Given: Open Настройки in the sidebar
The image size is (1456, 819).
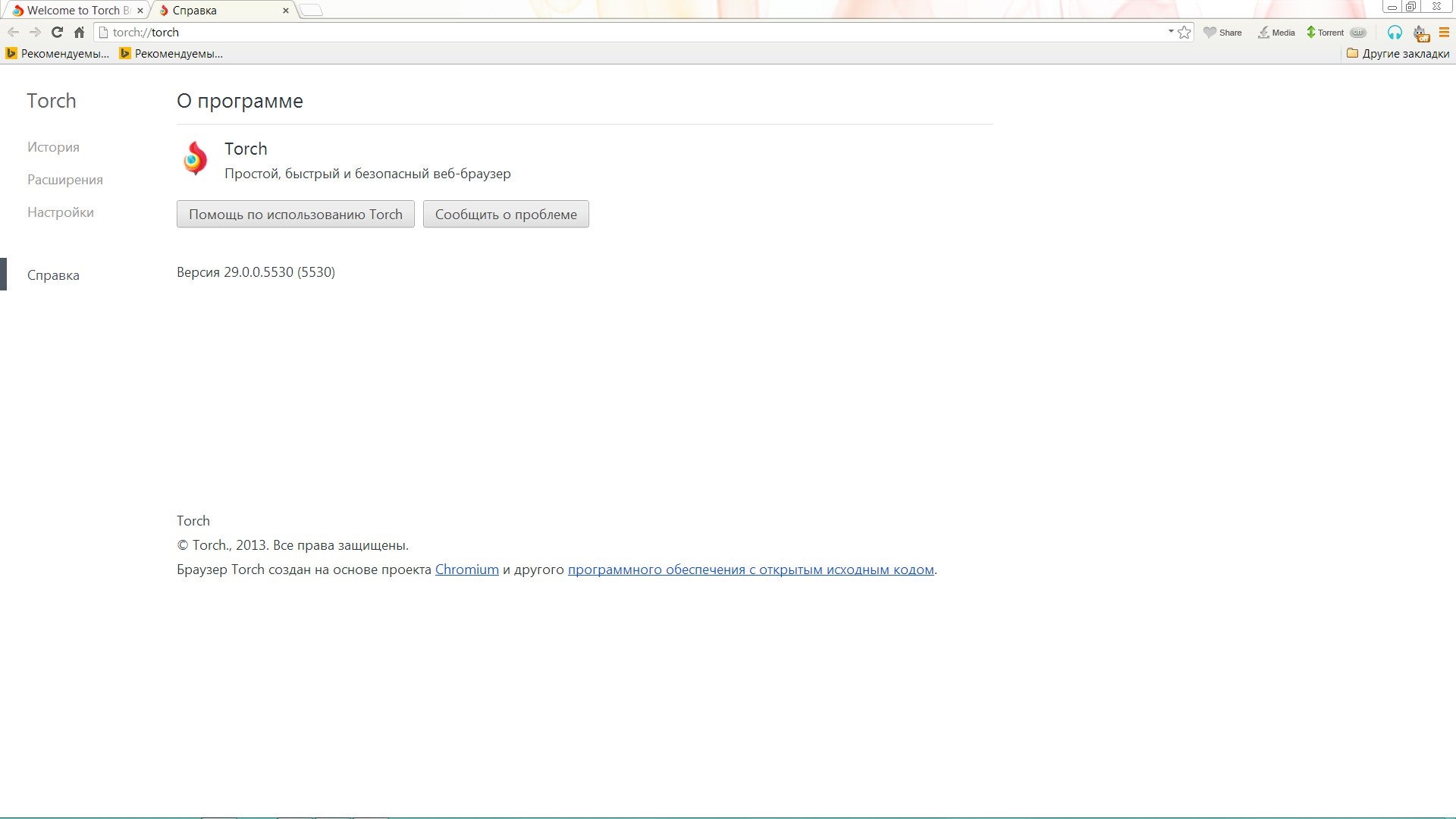Looking at the screenshot, I should (61, 212).
